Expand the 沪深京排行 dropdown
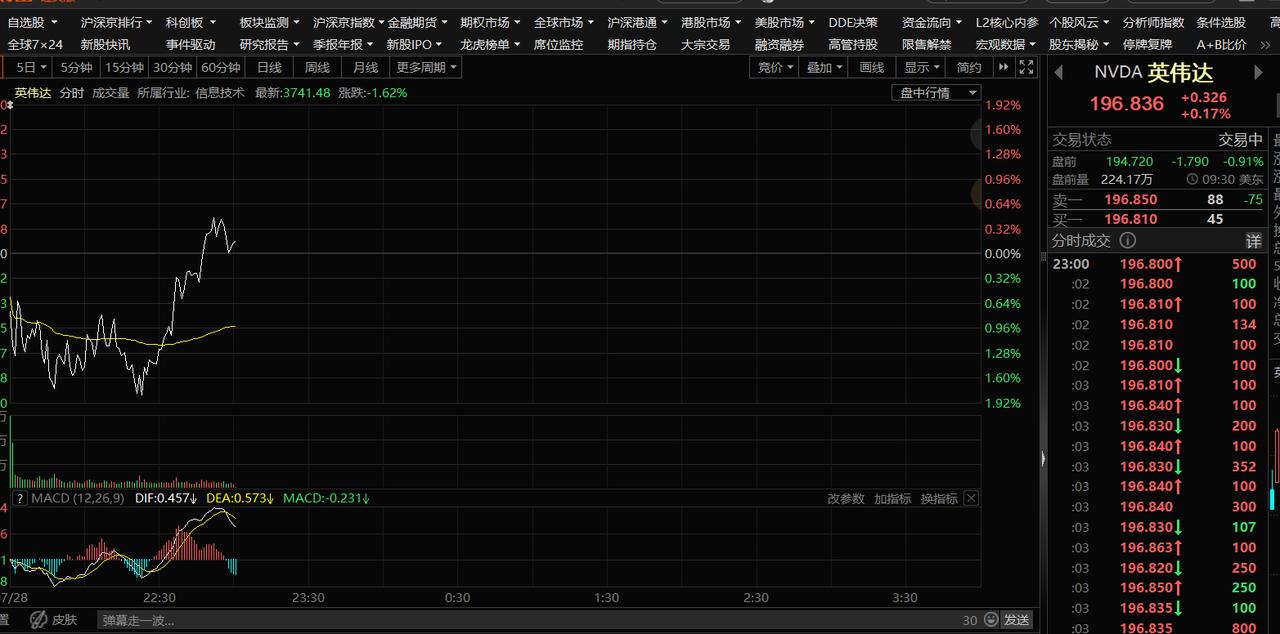The width and height of the screenshot is (1280, 634). pos(117,22)
